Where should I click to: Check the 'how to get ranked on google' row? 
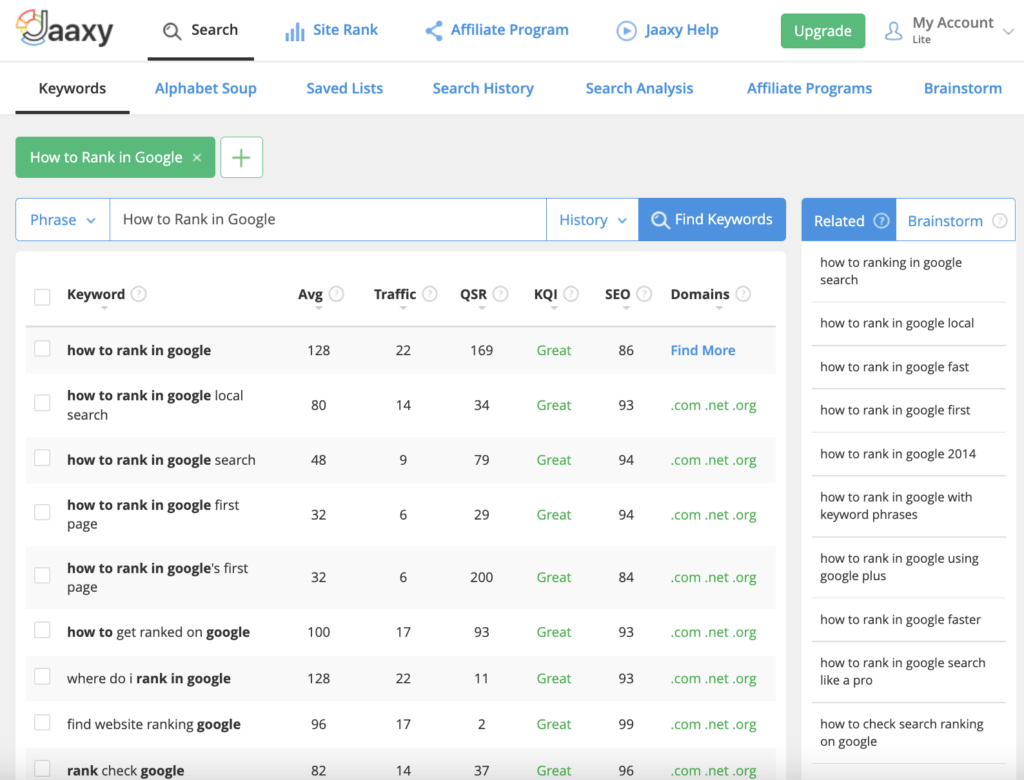[x=42, y=630]
